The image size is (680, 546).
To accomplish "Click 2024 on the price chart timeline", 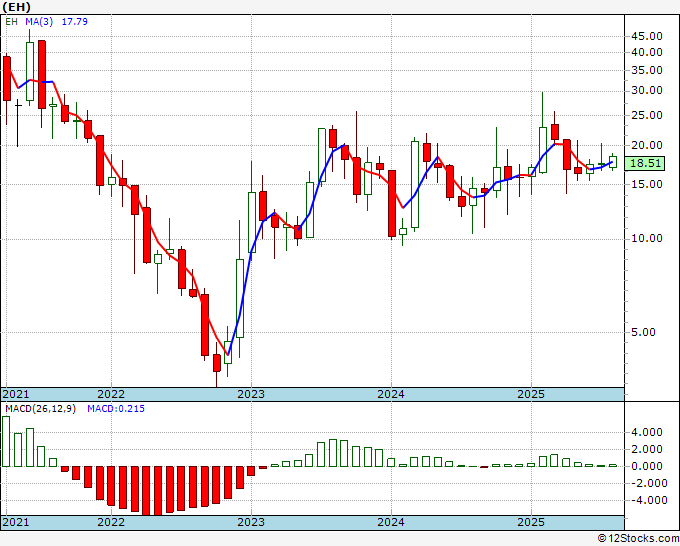I will click(391, 394).
